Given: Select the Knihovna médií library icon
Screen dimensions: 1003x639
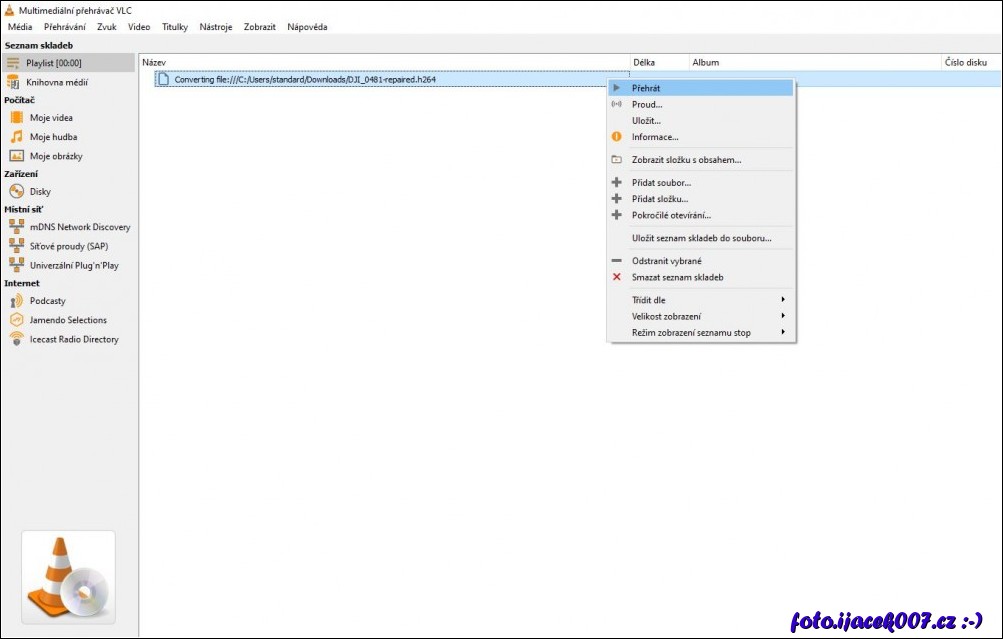Looking at the screenshot, I should point(13,82).
